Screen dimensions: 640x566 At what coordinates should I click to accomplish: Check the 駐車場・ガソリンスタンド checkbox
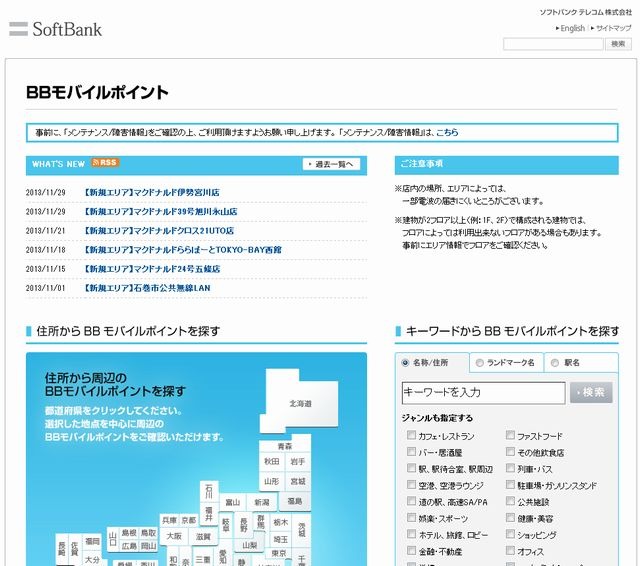point(510,485)
